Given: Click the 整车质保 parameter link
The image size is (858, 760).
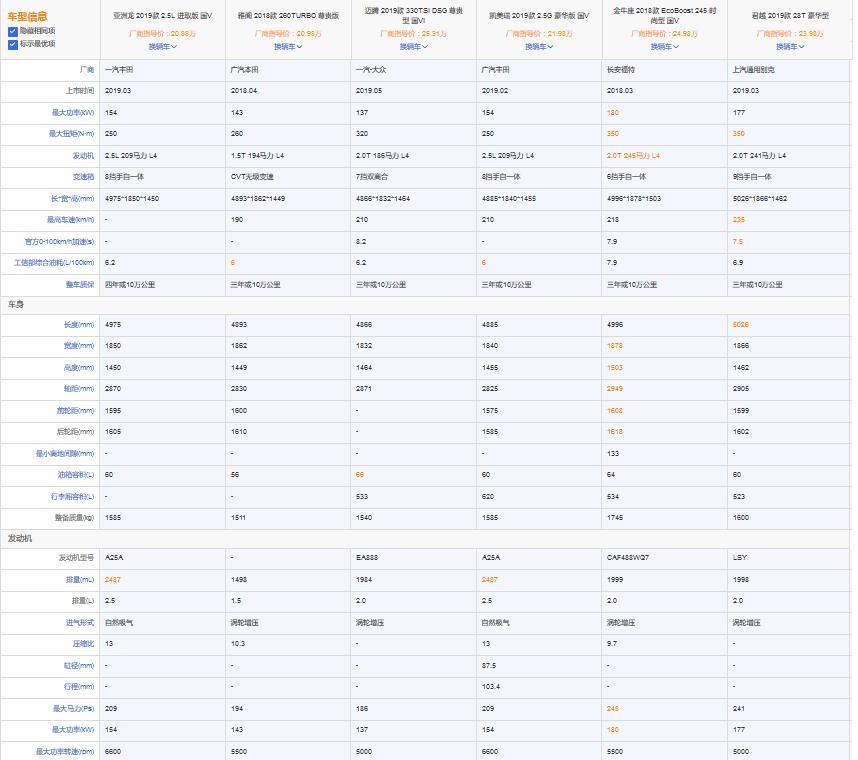Looking at the screenshot, I should (80, 285).
